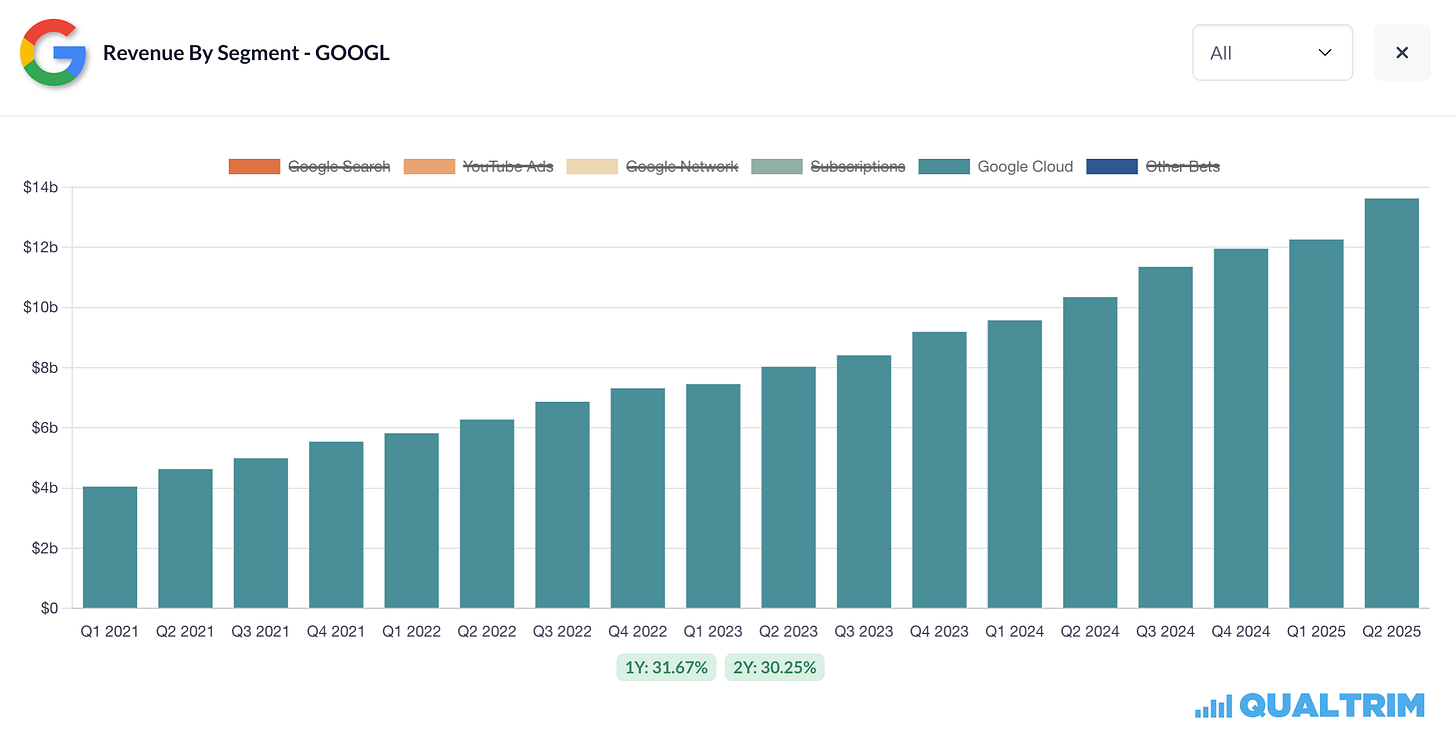The image size is (1456, 729).
Task: Click the Q4 2022 x-axis label
Action: tap(637, 631)
